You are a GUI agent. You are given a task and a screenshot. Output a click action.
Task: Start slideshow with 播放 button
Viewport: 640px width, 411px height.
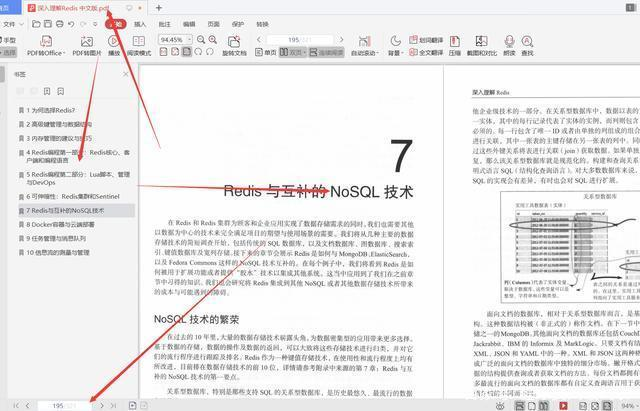click(113, 45)
